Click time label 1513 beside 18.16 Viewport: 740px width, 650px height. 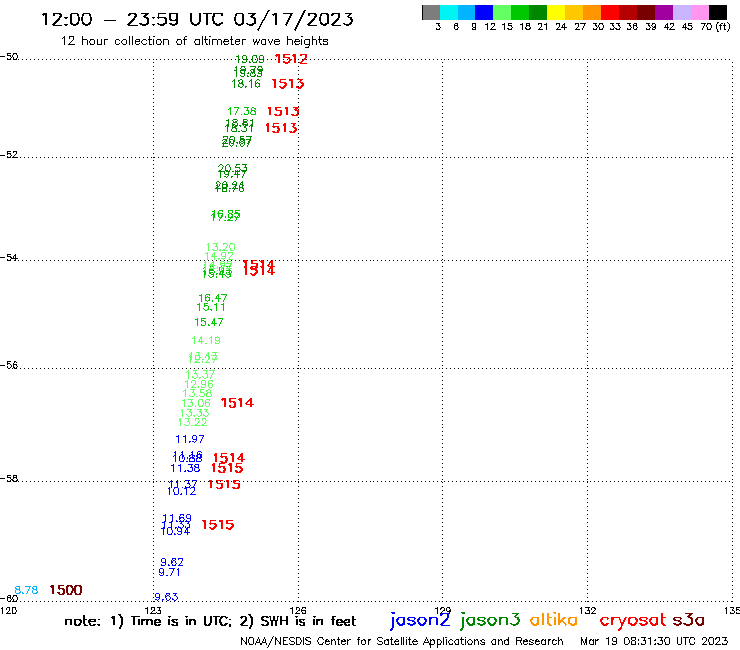[287, 84]
